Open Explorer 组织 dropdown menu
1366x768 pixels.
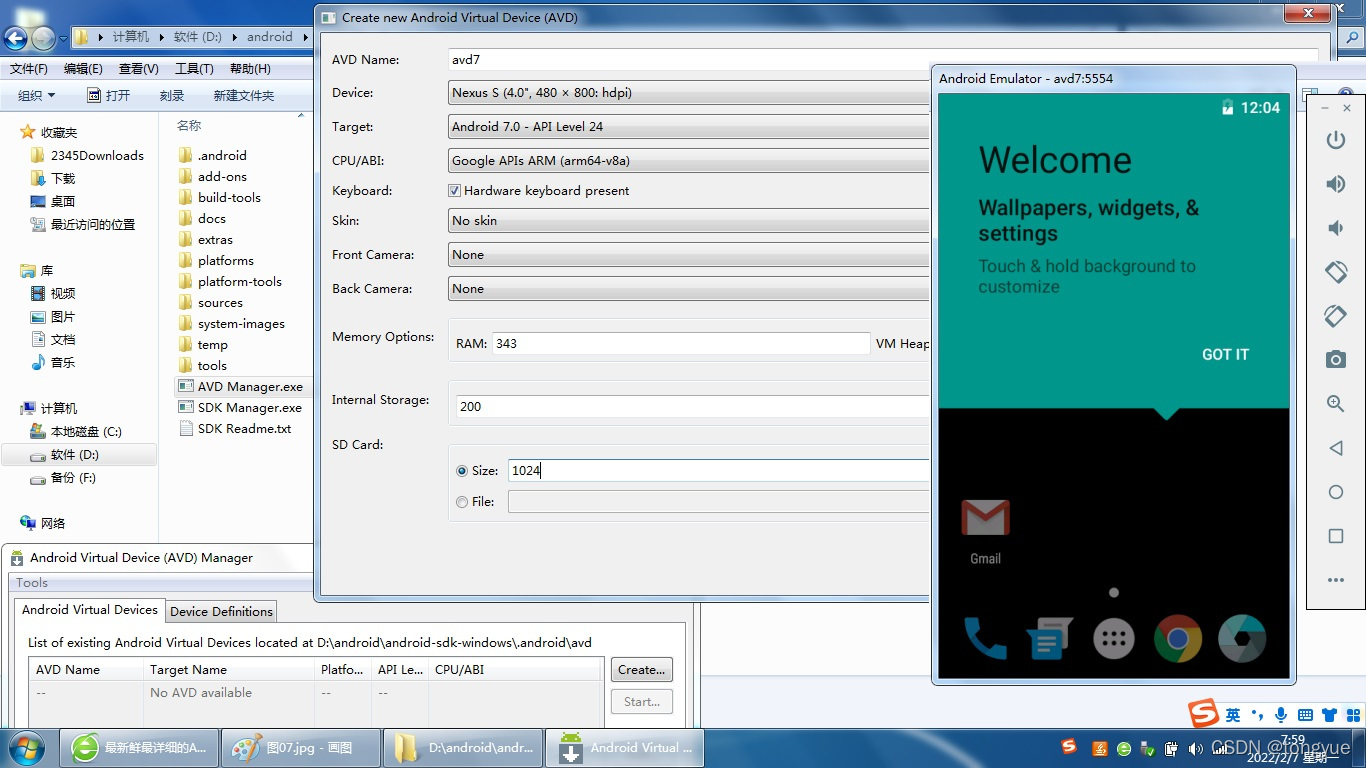pos(37,95)
